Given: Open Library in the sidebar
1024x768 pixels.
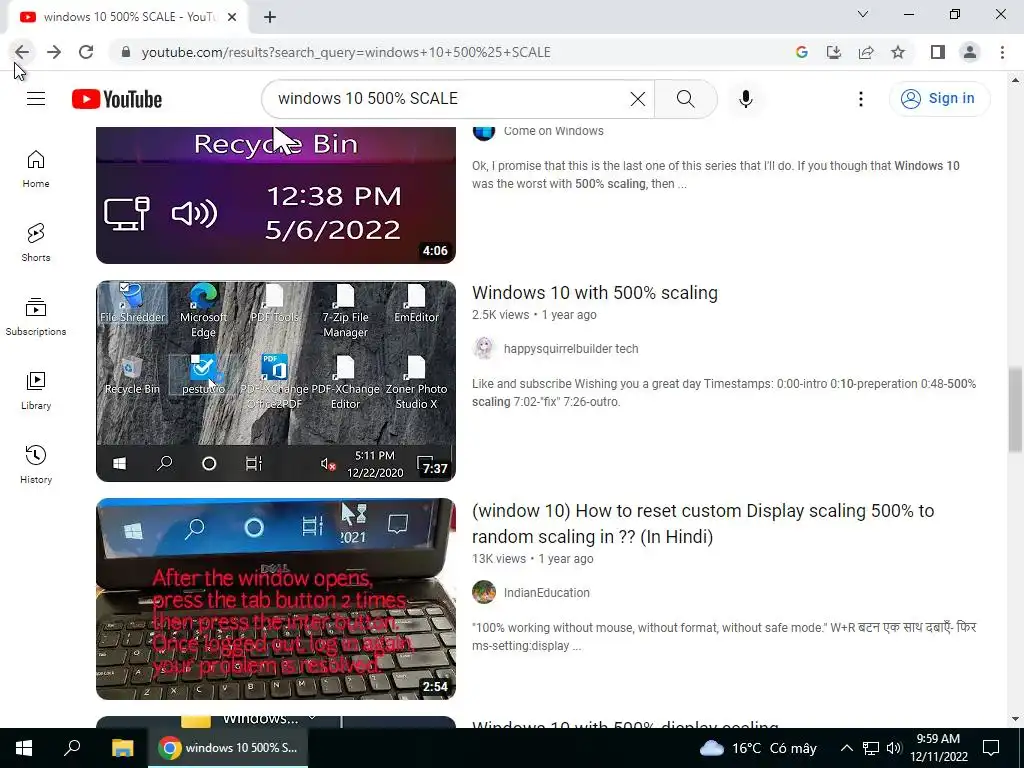Looking at the screenshot, I should tap(36, 391).
